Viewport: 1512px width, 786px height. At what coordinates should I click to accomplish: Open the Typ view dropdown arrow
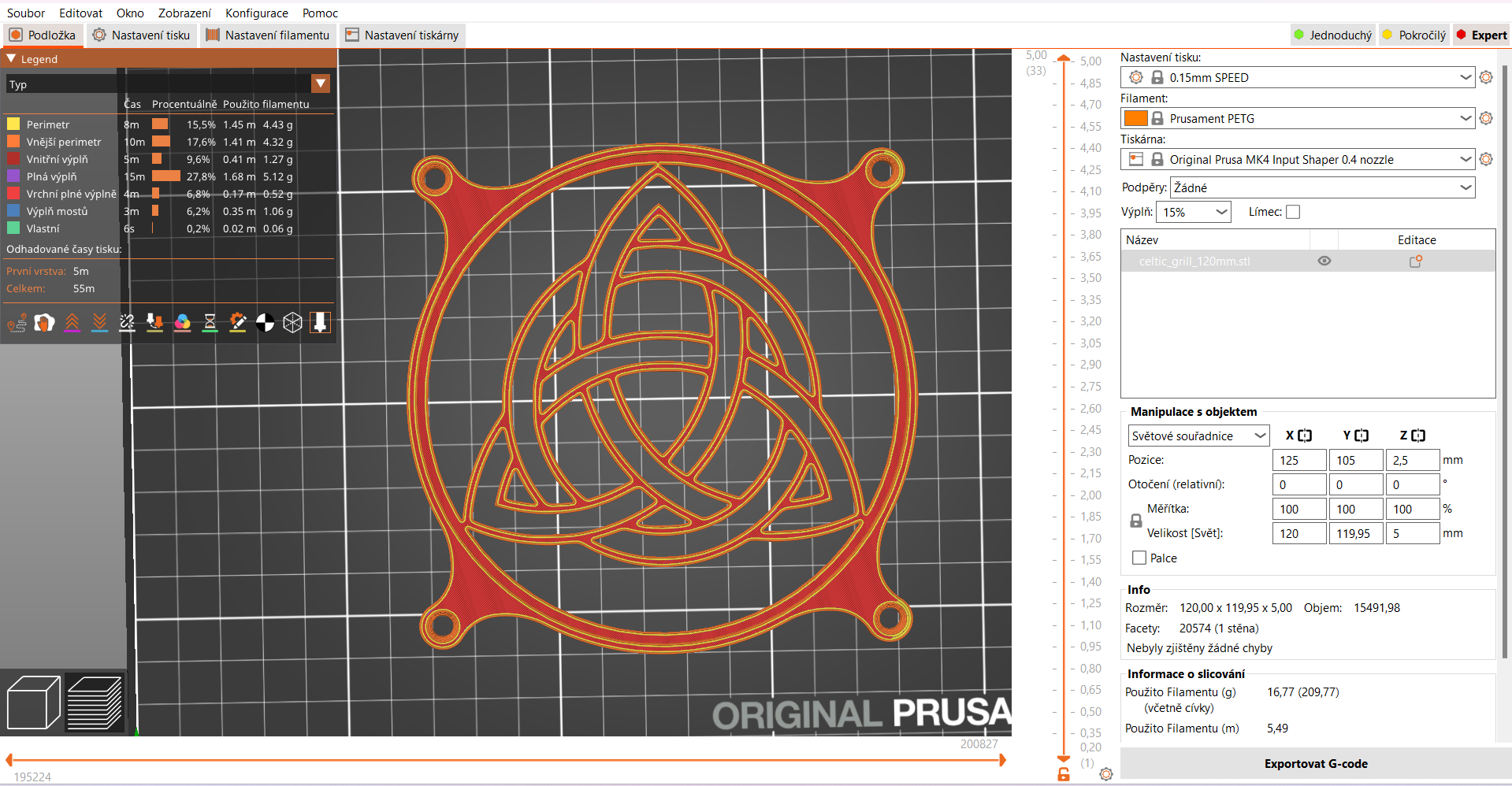click(321, 83)
